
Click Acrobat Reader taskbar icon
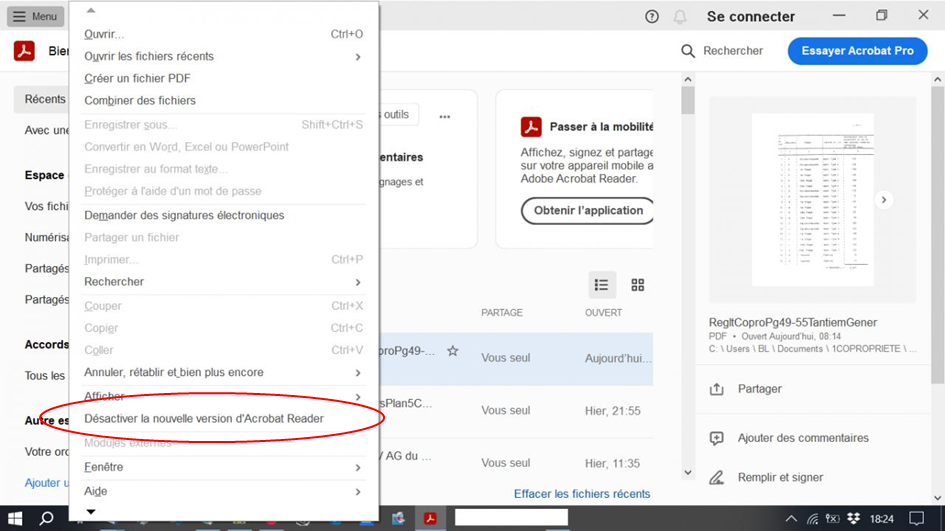pos(430,518)
